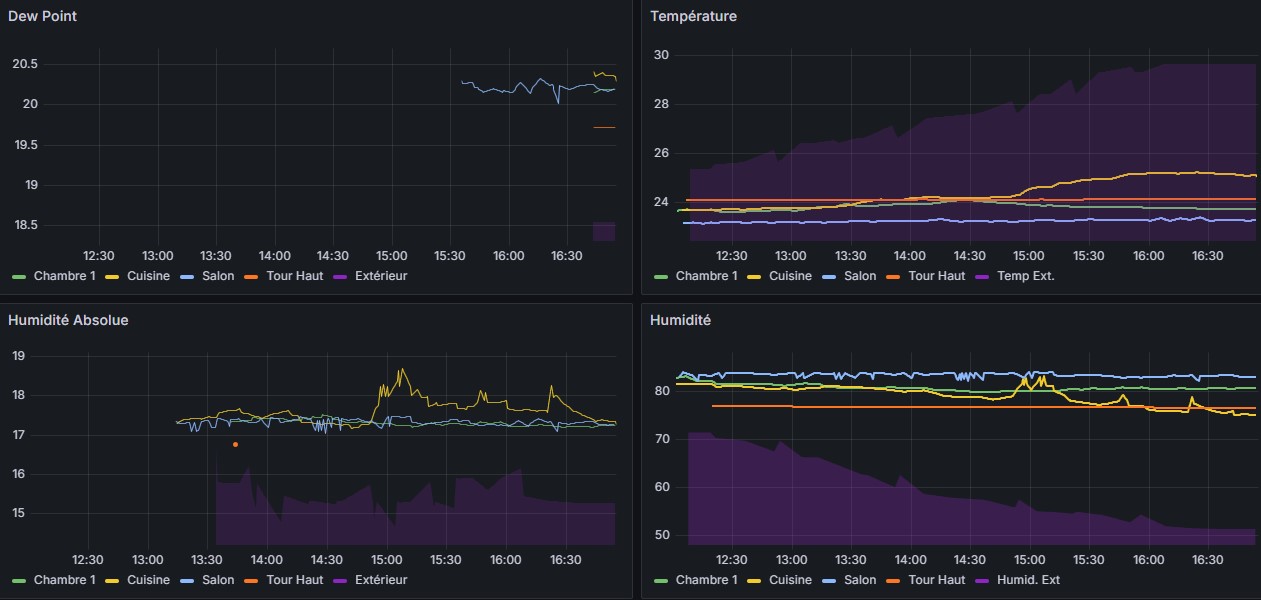1261x600 pixels.
Task: Click the Humidité panel title
Action: (679, 320)
